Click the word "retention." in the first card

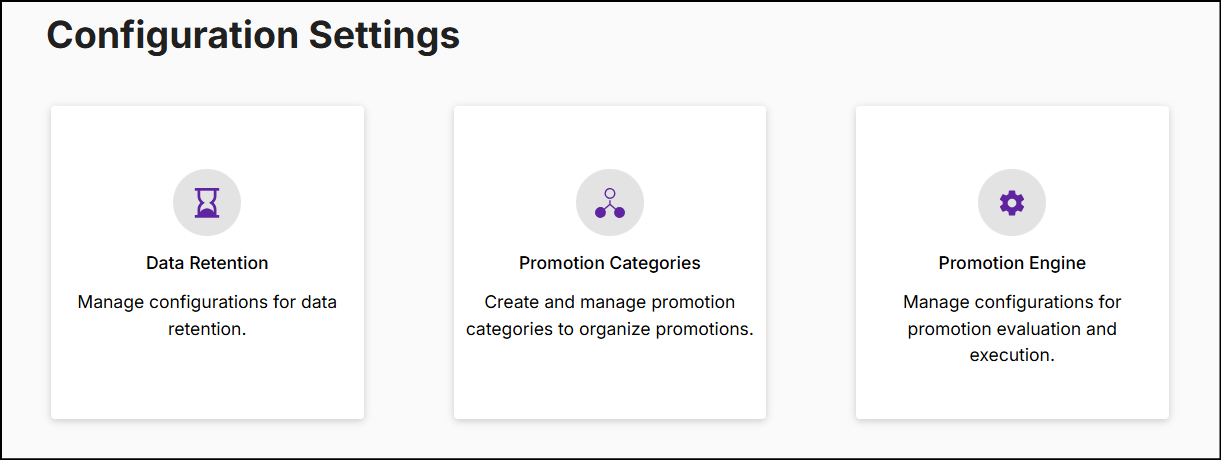tap(207, 328)
